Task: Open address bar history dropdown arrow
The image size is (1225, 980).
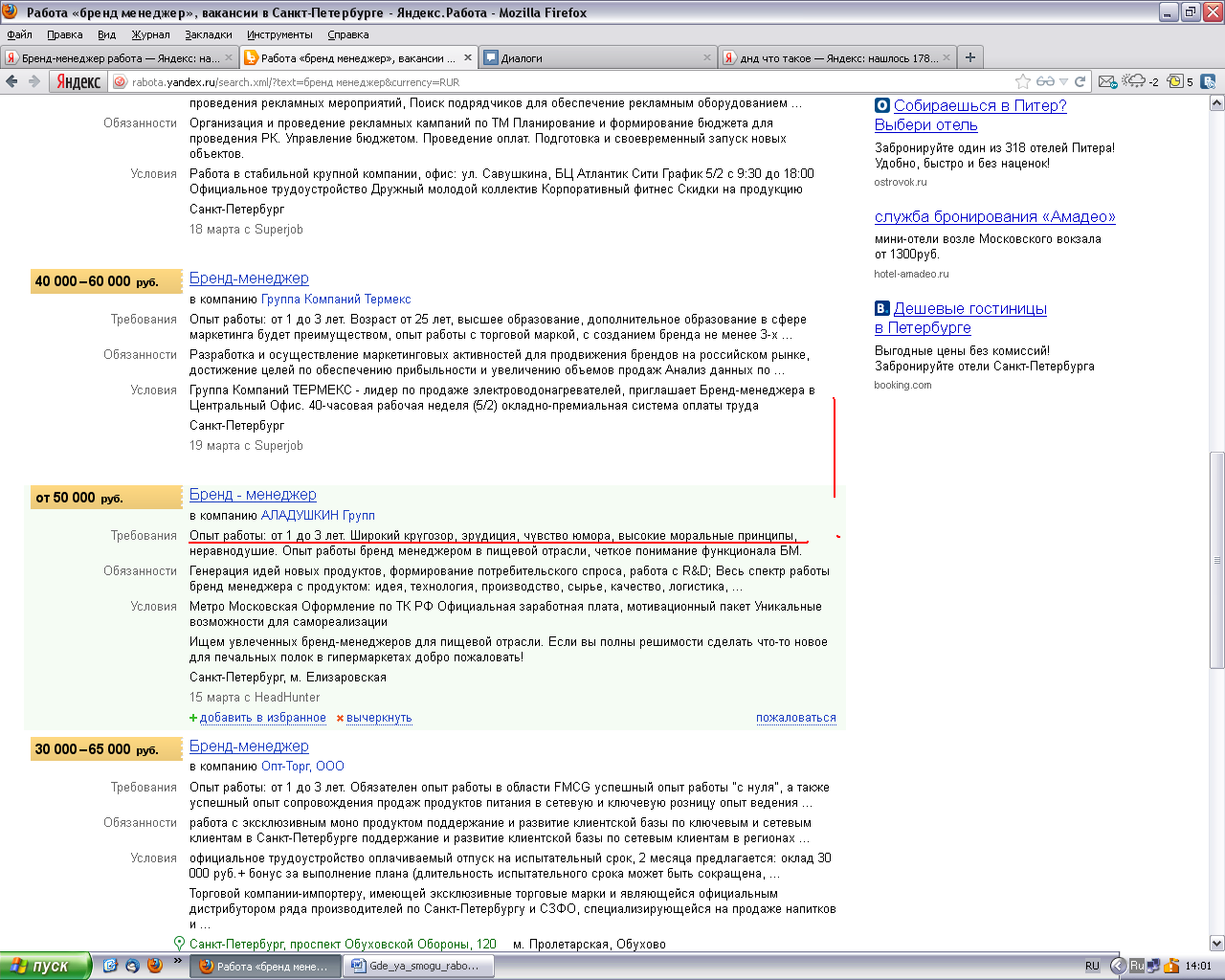Action: click(1063, 81)
